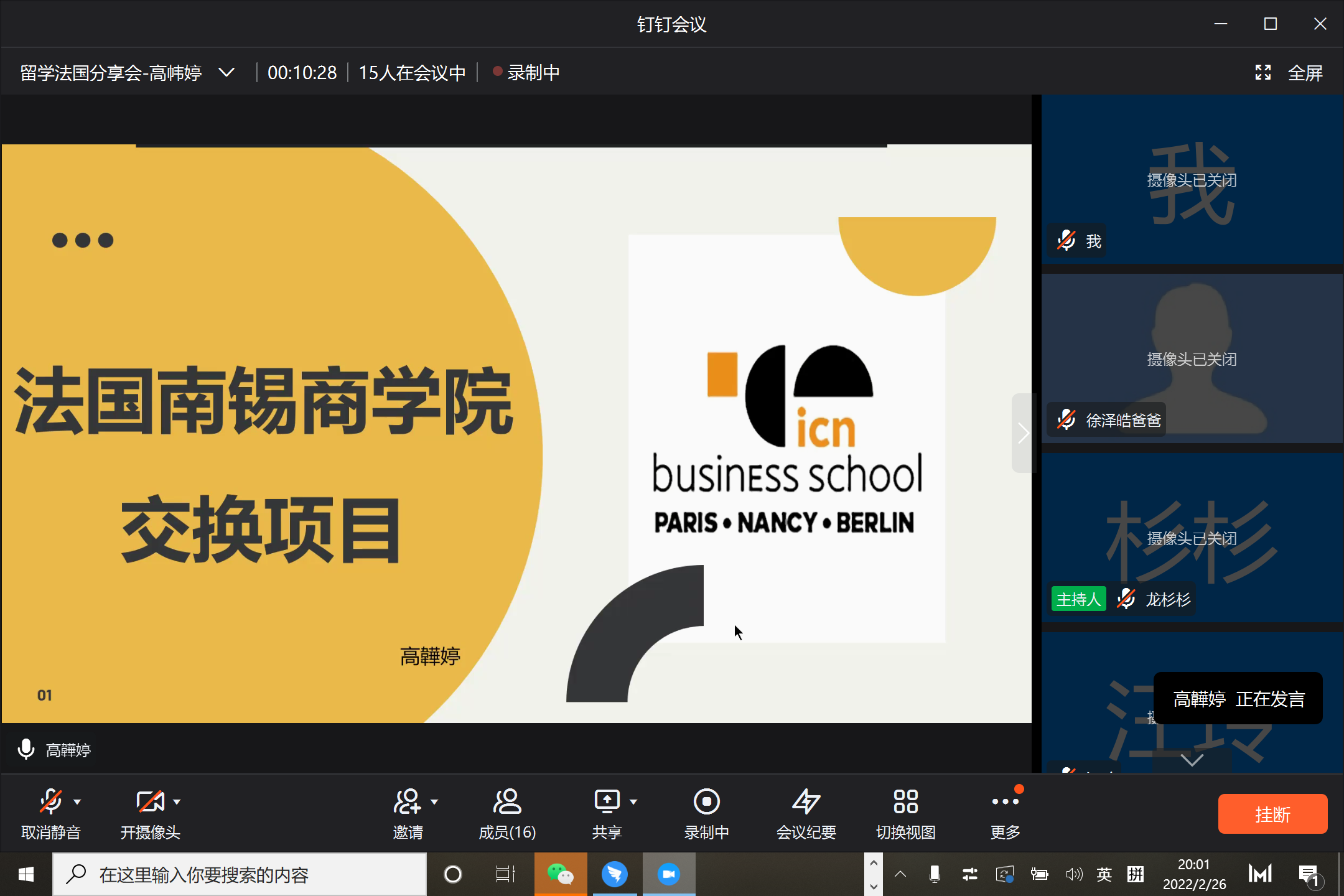The width and height of the screenshot is (1344, 896).
Task: Open the system volume icon in the tray
Action: 1073,874
